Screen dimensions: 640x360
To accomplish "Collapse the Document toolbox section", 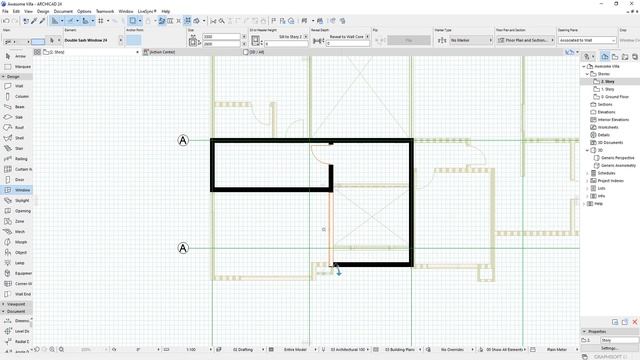I will coord(3,311).
